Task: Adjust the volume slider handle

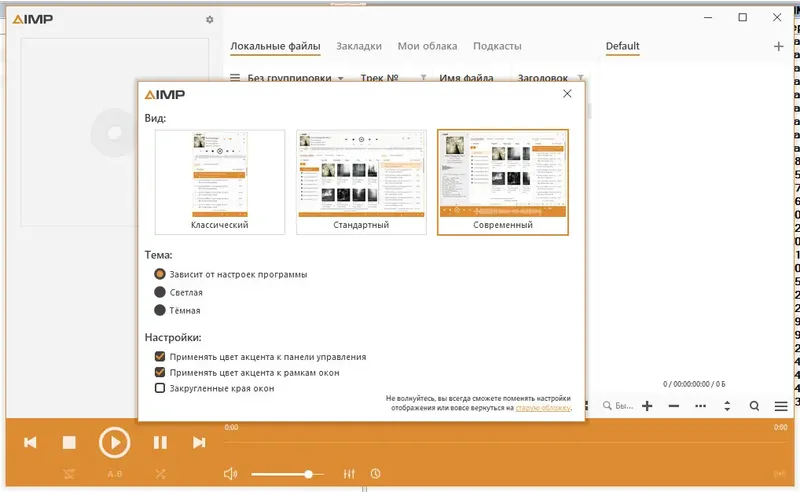Action: coord(309,474)
